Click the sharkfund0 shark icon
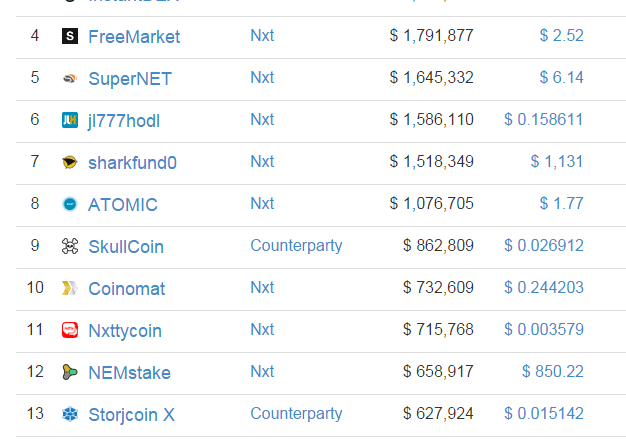This screenshot has width=626, height=440. point(70,162)
